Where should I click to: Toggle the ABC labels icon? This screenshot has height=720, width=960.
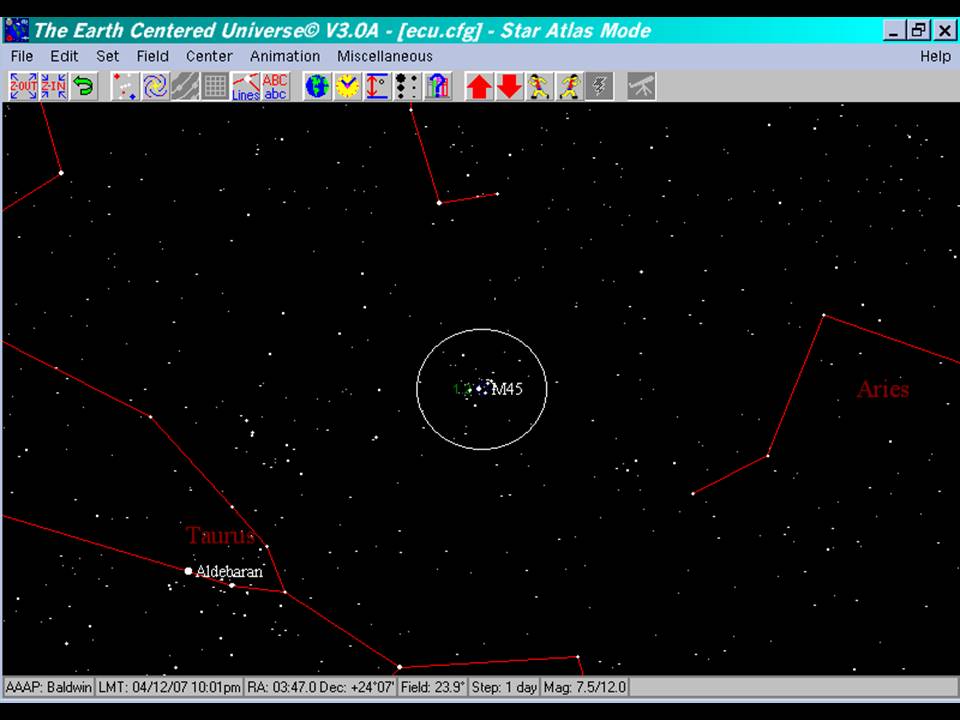click(275, 86)
